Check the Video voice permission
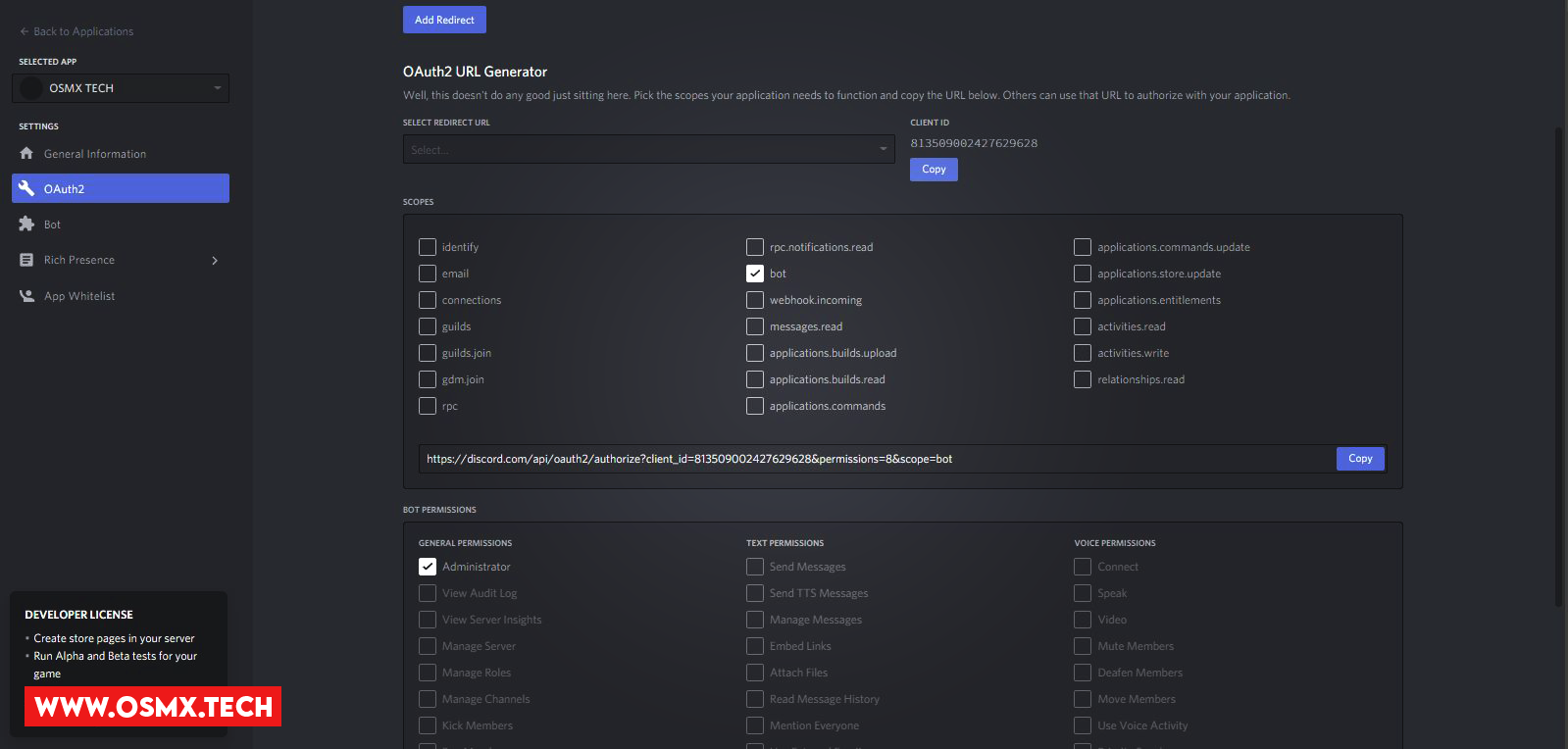The width and height of the screenshot is (1568, 749). [x=1083, y=620]
